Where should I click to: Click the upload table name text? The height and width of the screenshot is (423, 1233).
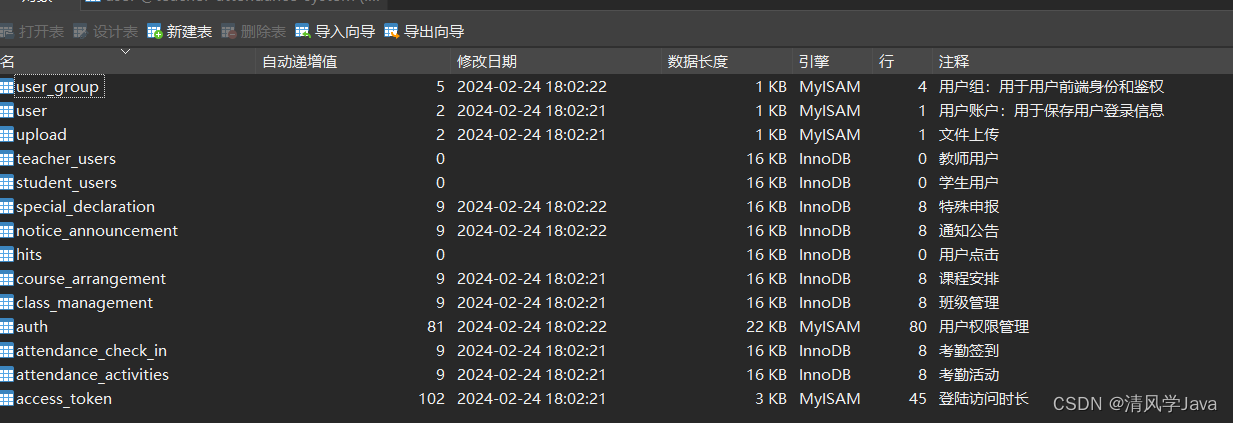coord(41,135)
